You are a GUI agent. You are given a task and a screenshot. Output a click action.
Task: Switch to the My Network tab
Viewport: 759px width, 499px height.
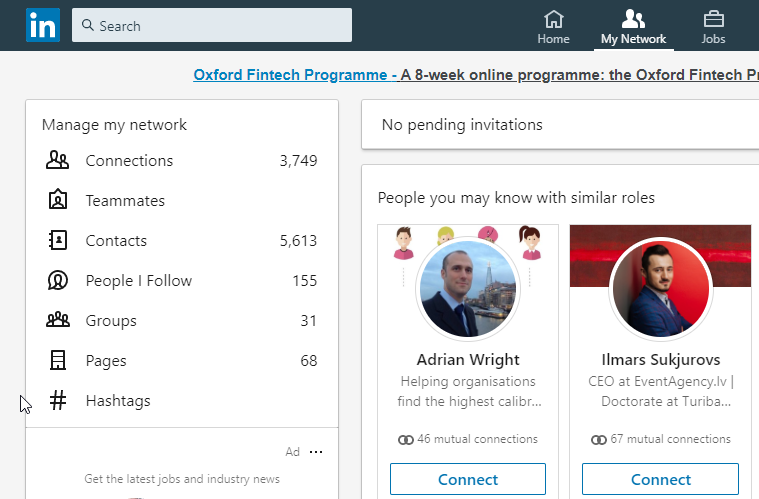(633, 27)
